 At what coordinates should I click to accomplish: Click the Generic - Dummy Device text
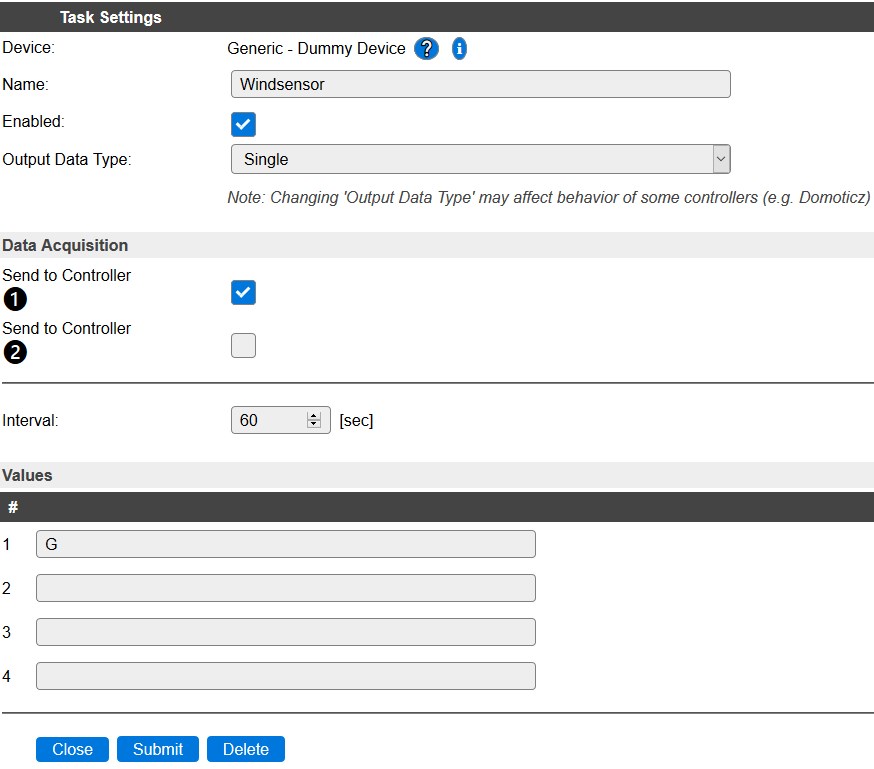tap(316, 48)
